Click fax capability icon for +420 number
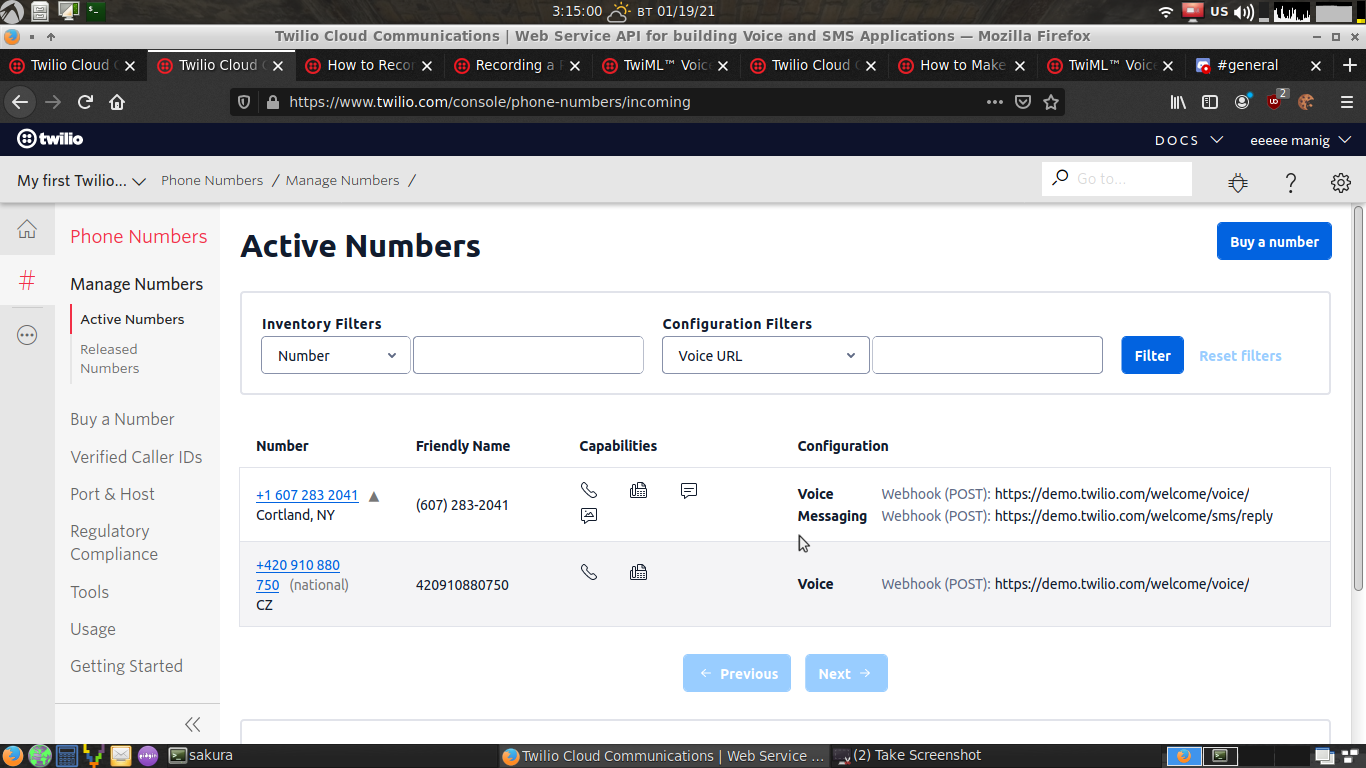This screenshot has height=768, width=1366. [x=638, y=572]
